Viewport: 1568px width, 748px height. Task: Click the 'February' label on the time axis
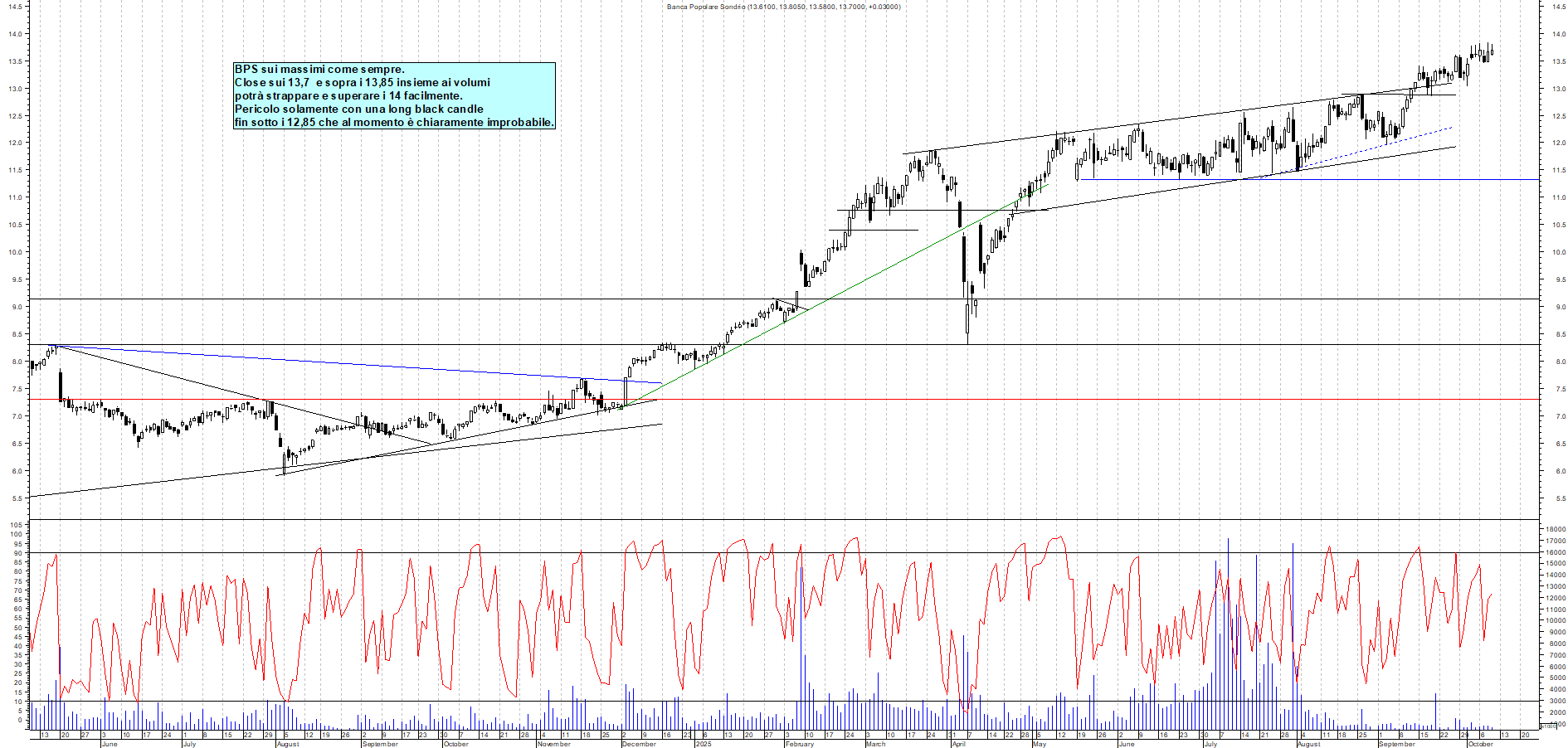click(x=799, y=744)
